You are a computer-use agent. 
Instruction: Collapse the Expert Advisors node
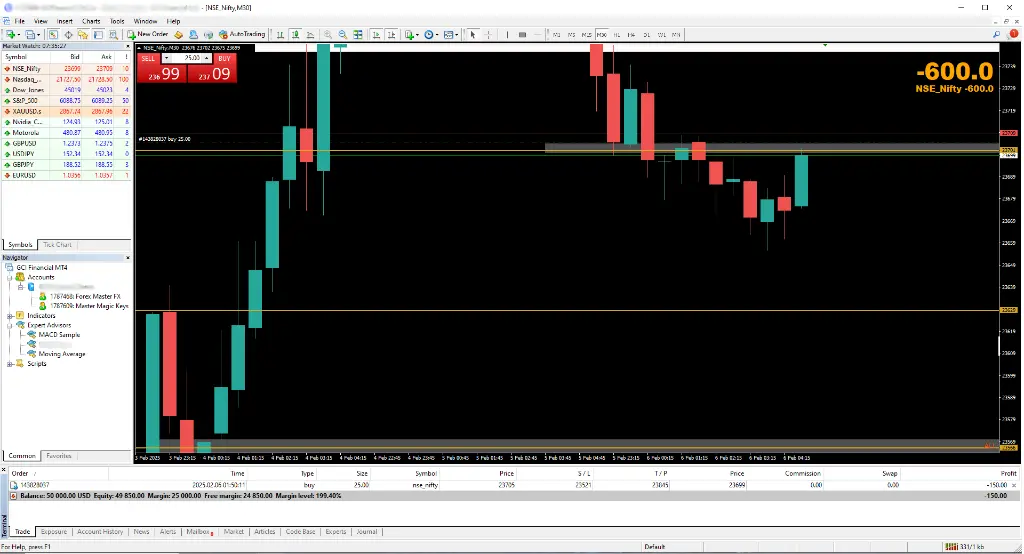pyautogui.click(x=10, y=325)
